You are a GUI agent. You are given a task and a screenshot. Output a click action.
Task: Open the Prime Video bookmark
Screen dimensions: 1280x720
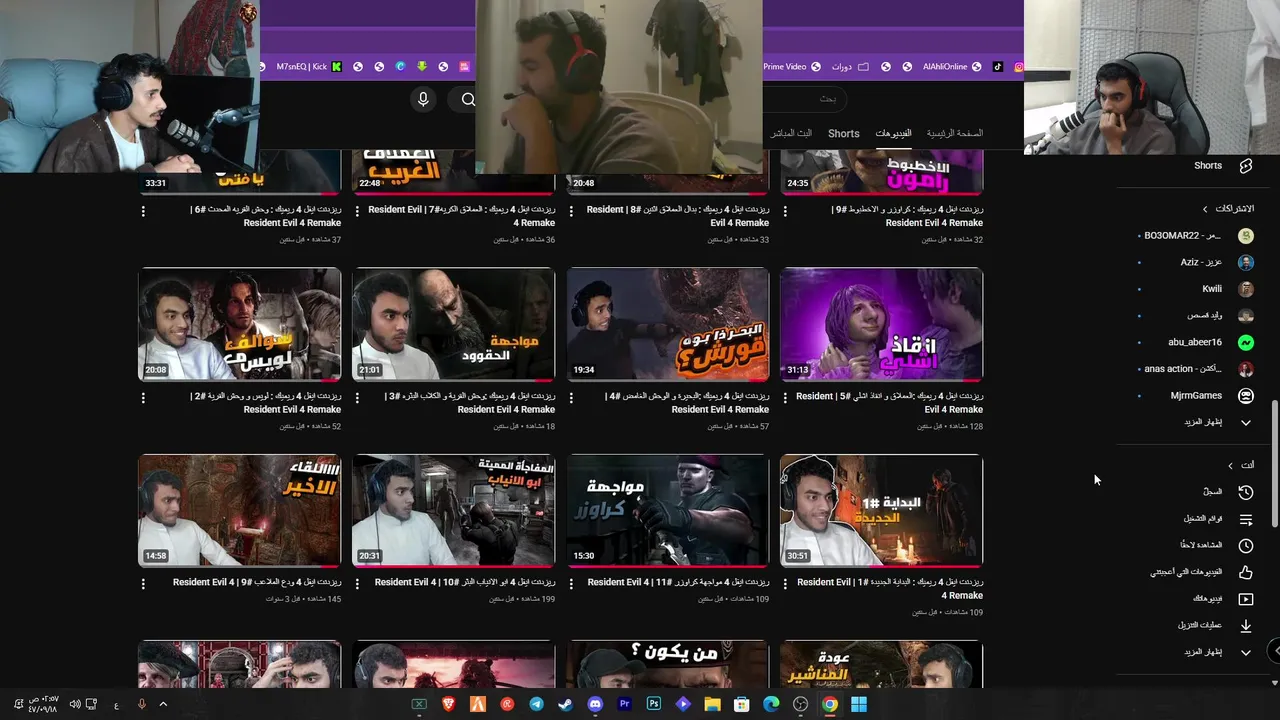pos(792,67)
